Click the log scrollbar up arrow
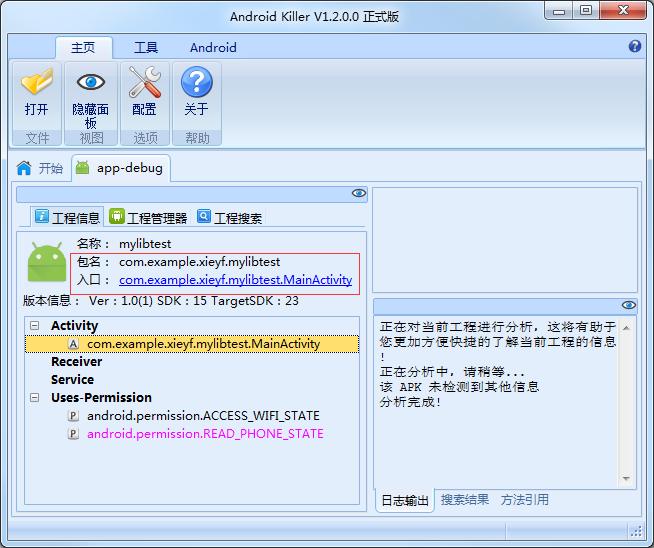 626,328
